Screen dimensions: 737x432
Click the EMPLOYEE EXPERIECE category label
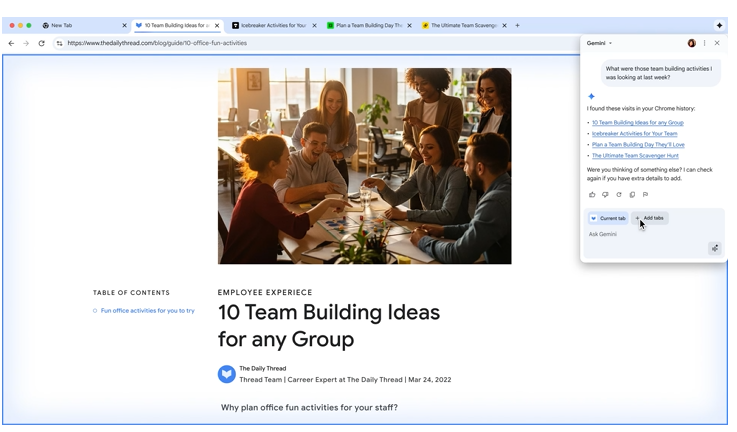(x=265, y=292)
